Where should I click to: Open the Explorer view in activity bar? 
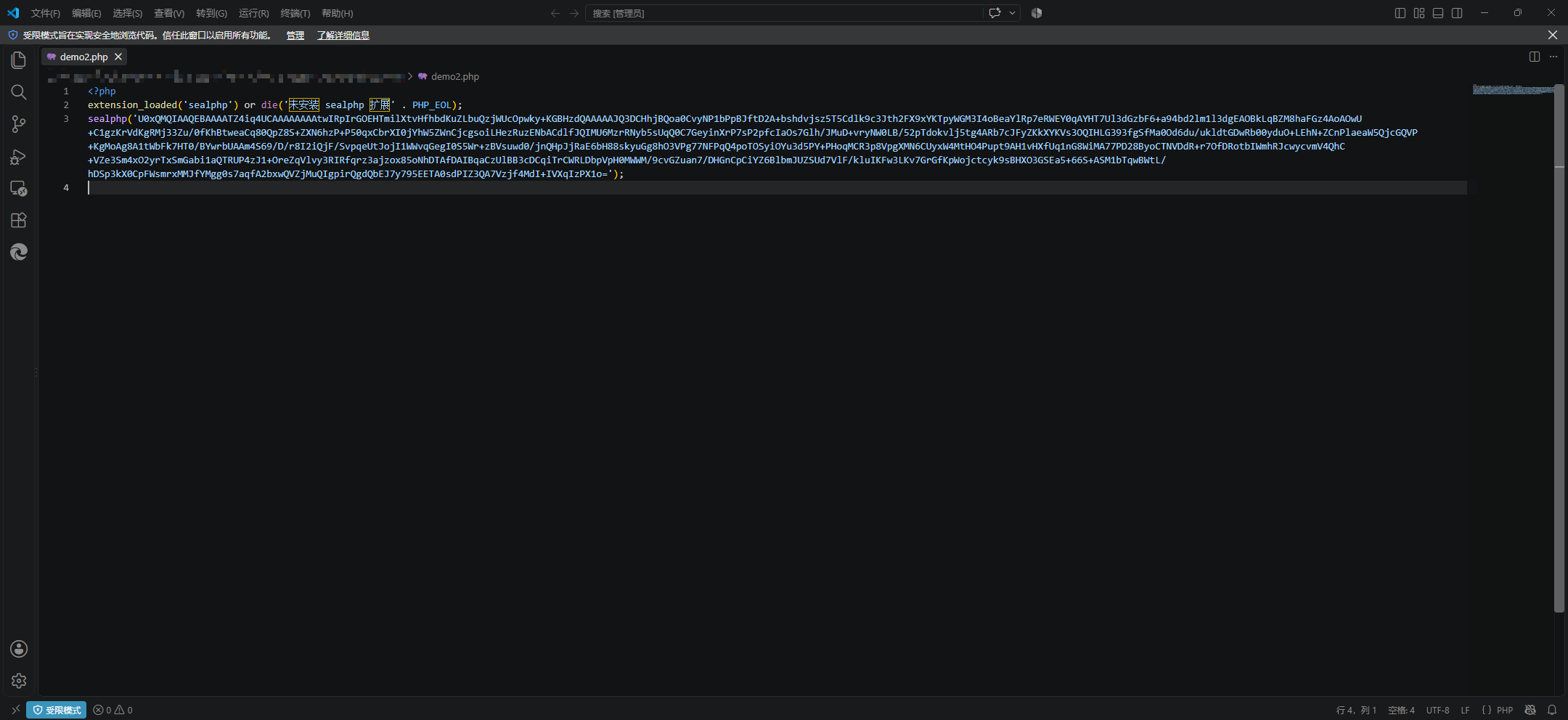coord(19,60)
